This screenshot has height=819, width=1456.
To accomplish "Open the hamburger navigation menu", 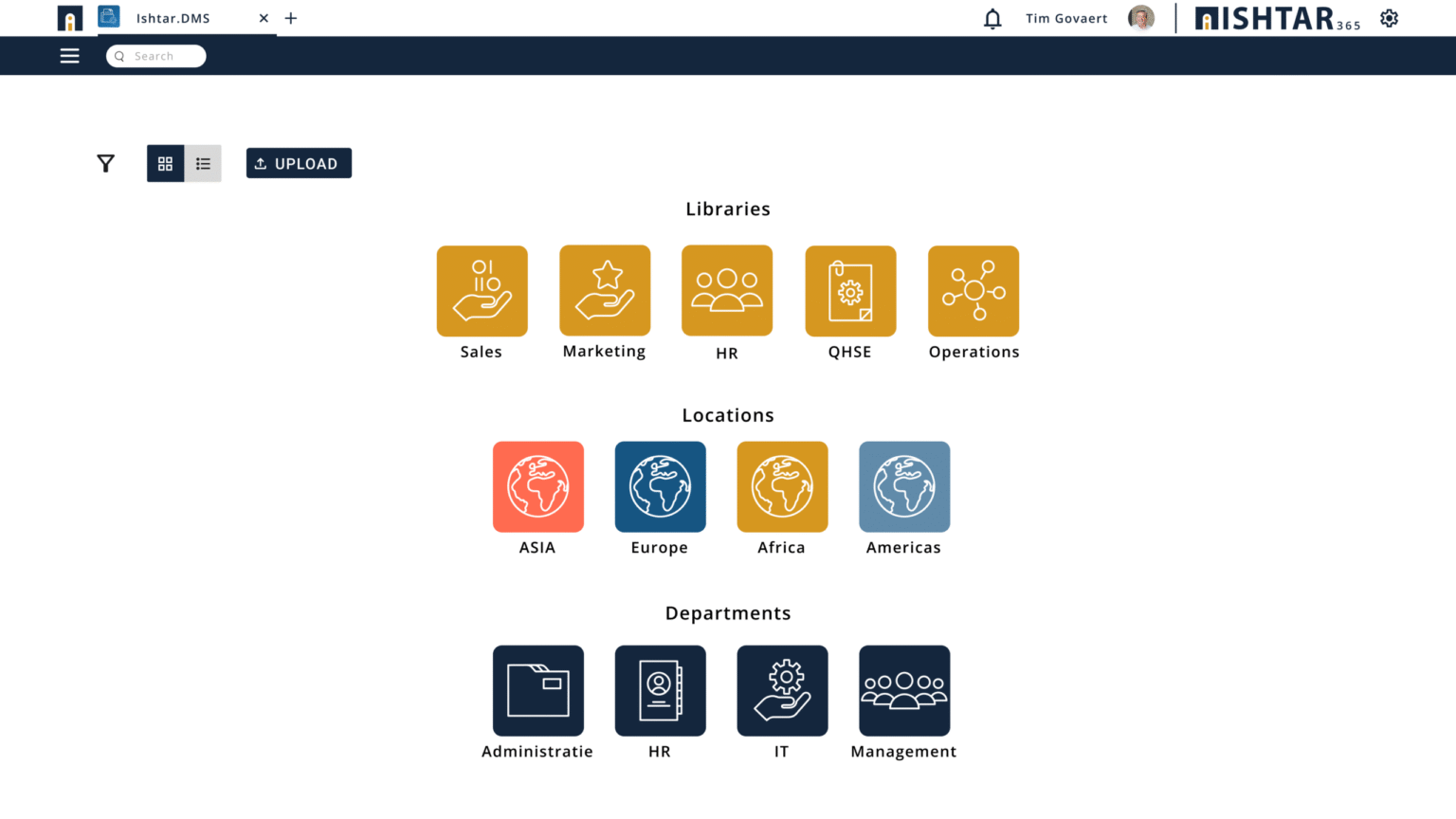I will 69,55.
